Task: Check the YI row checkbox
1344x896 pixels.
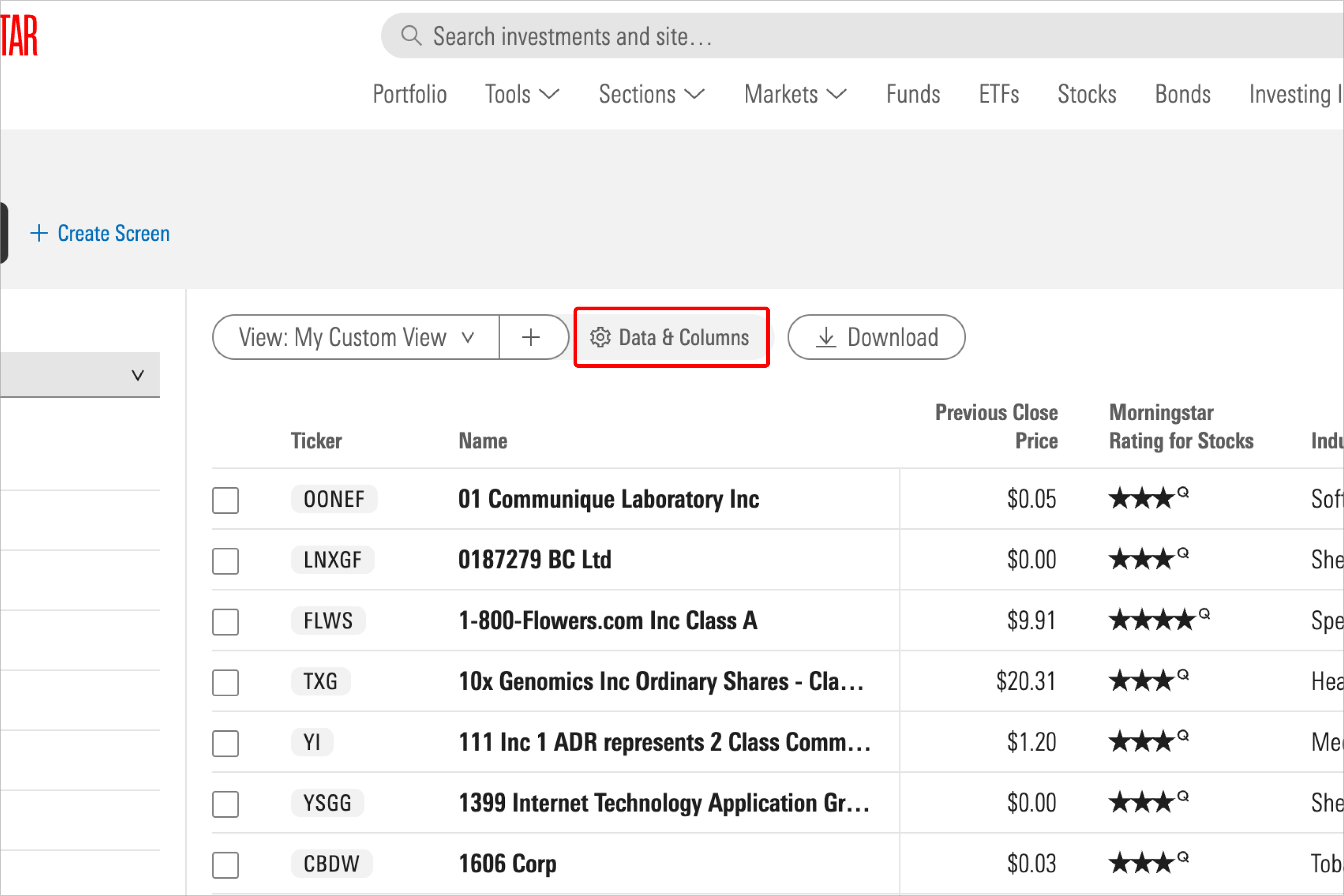Action: coord(225,743)
